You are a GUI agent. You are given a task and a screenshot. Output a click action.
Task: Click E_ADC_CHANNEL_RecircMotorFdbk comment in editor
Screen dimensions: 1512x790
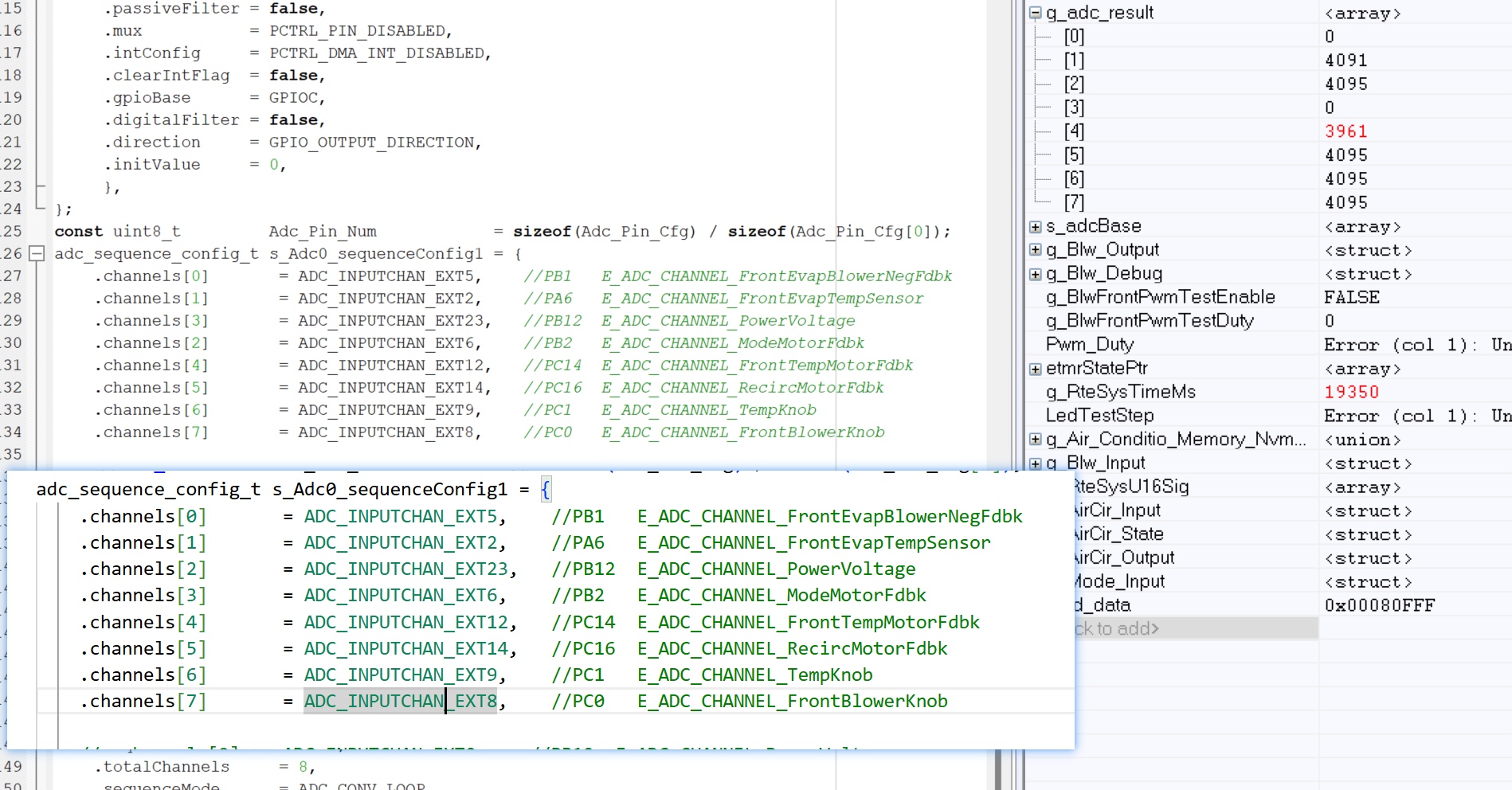tap(742, 388)
